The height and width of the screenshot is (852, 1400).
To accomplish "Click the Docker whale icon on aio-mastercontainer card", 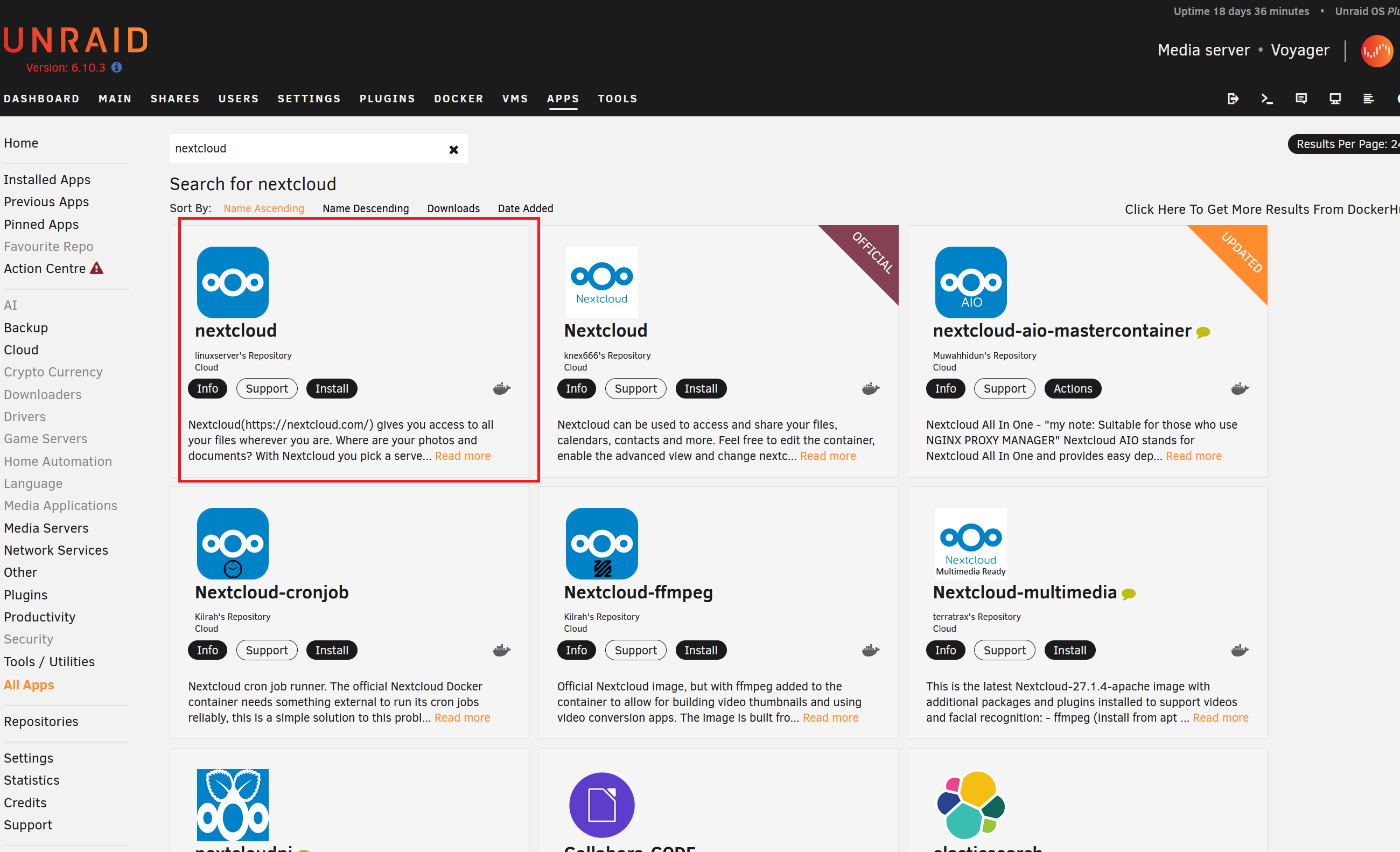I will 1239,389.
